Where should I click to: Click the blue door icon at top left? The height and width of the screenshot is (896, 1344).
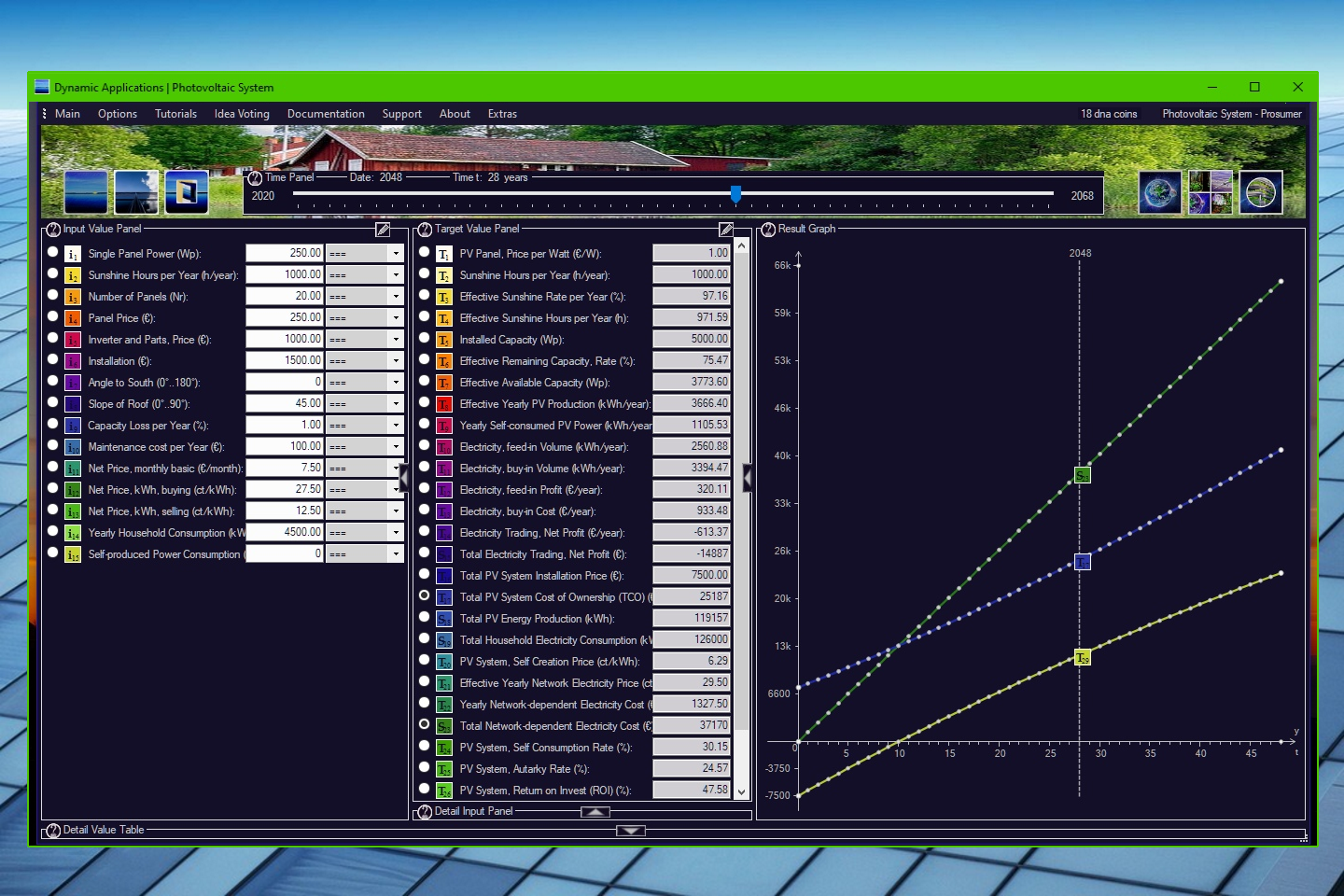coord(187,192)
